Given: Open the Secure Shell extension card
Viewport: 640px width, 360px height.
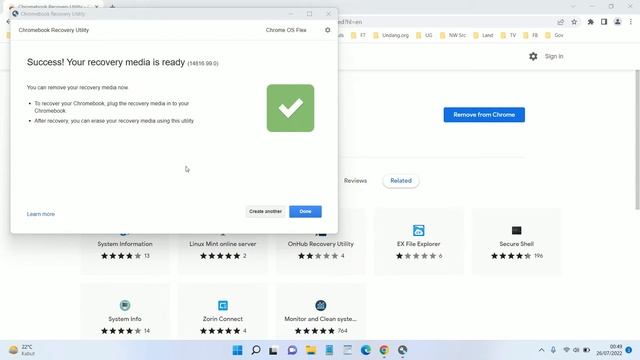Looking at the screenshot, I should pos(516,241).
